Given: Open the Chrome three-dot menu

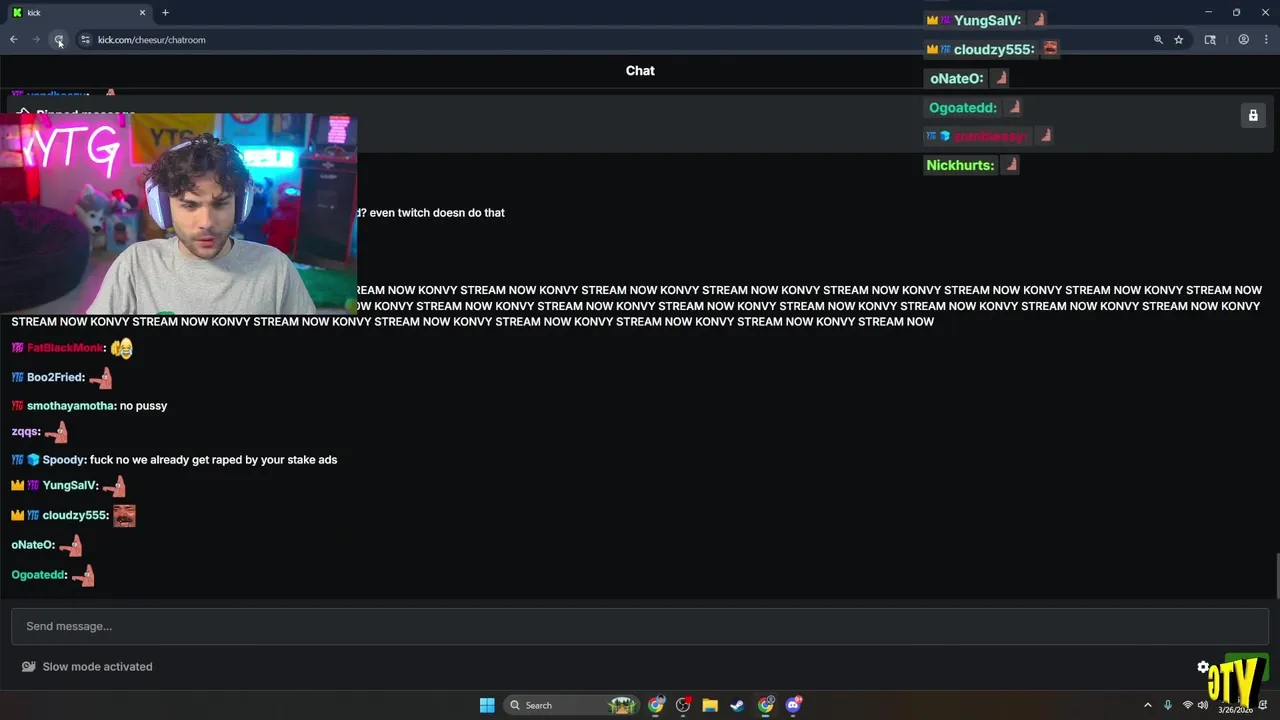Looking at the screenshot, I should [x=1266, y=40].
